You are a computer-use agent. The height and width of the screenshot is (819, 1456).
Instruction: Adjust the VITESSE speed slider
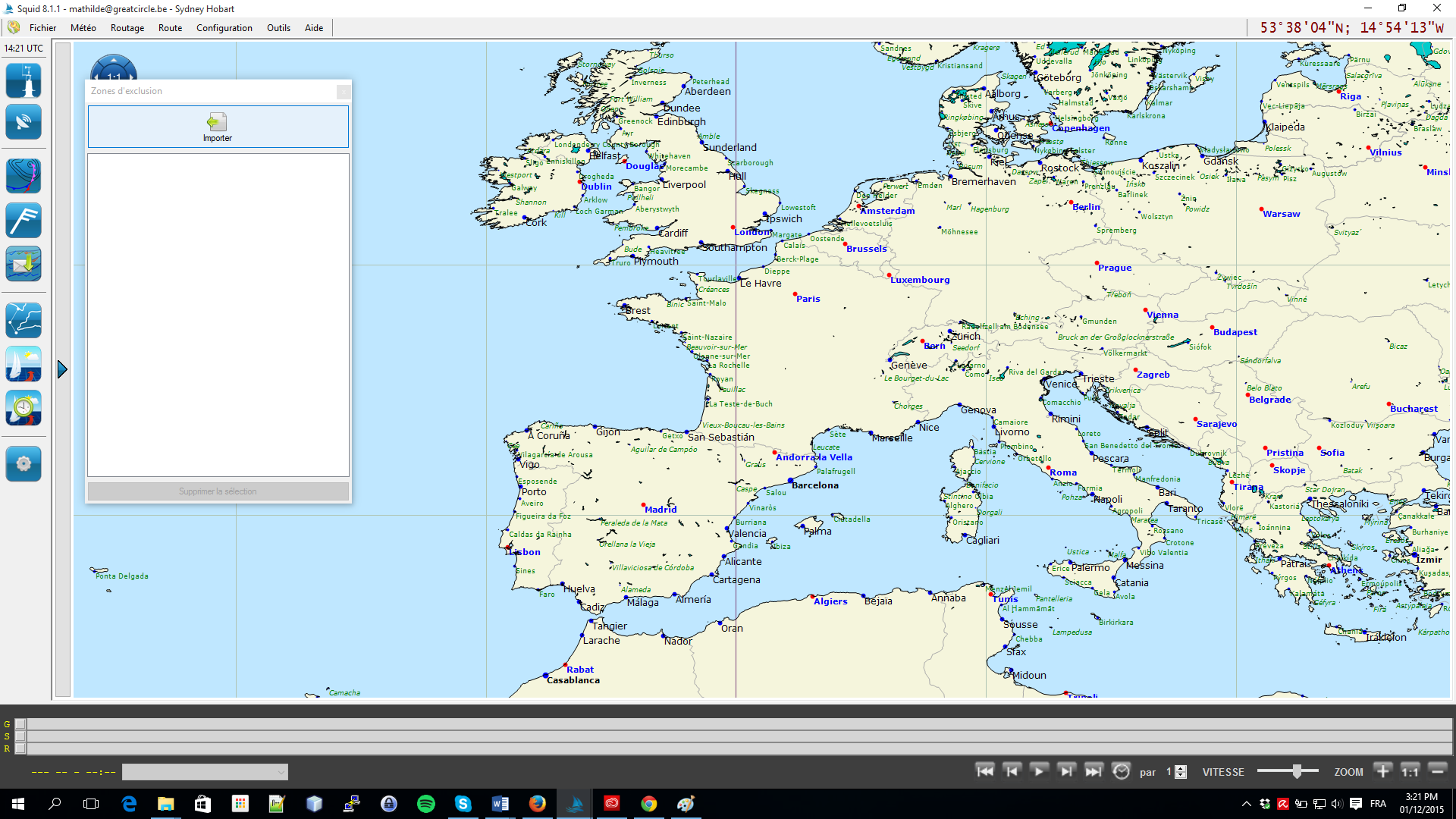(x=1297, y=771)
